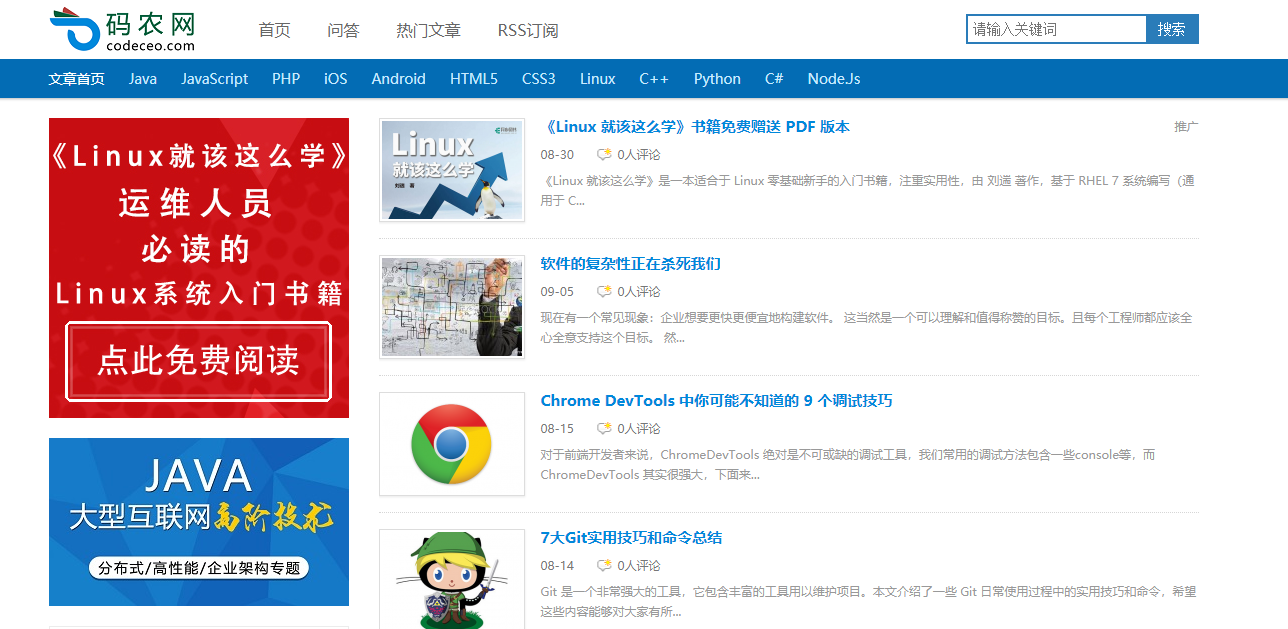Open Git octocat article thumbnail
Screen dimensions: 1288x629
452,579
